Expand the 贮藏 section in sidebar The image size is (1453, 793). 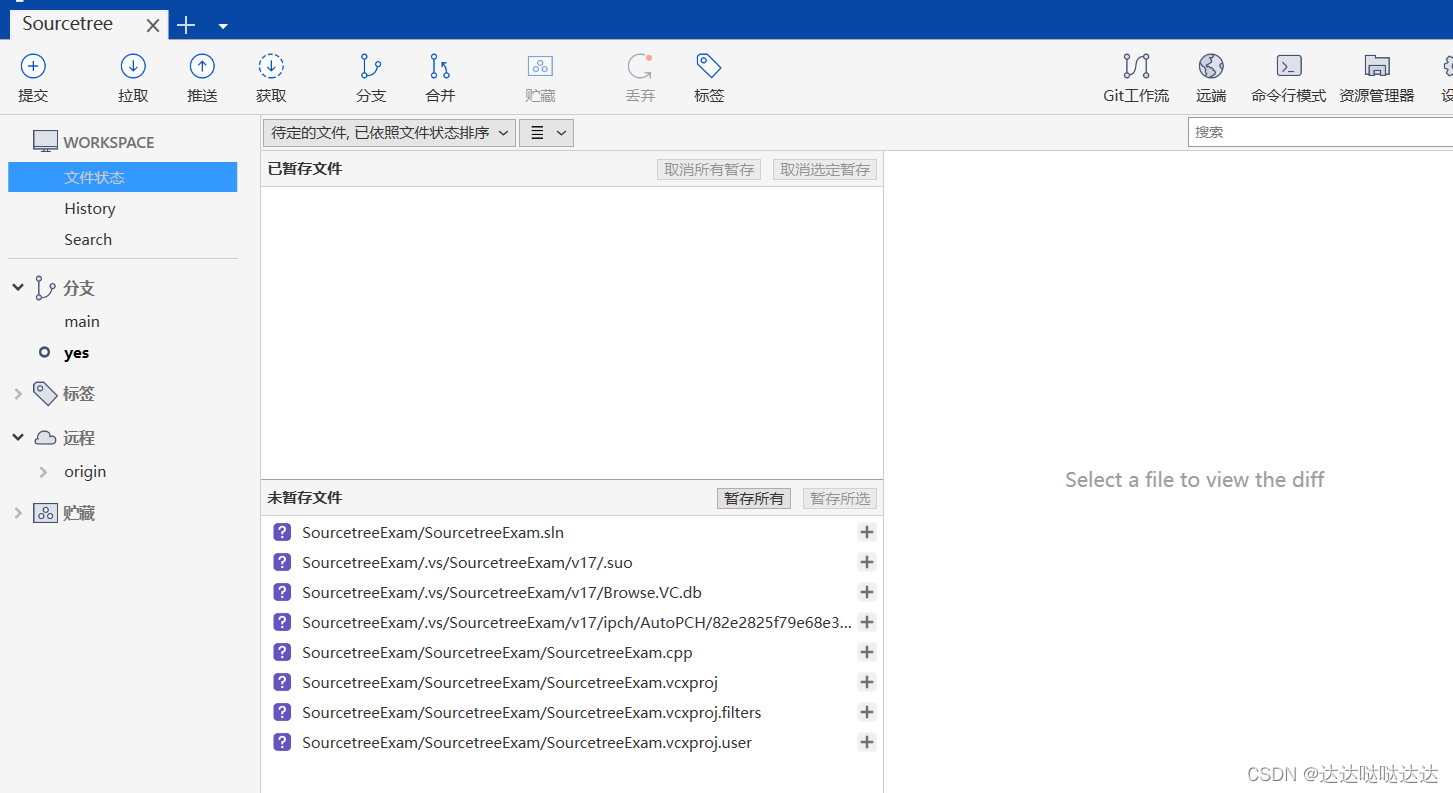point(18,513)
